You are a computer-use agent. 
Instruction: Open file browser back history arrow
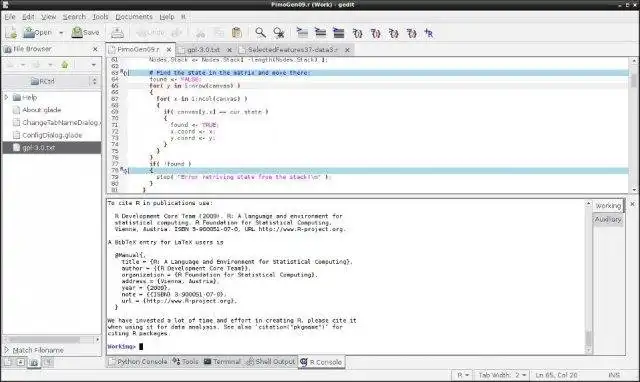point(23,64)
